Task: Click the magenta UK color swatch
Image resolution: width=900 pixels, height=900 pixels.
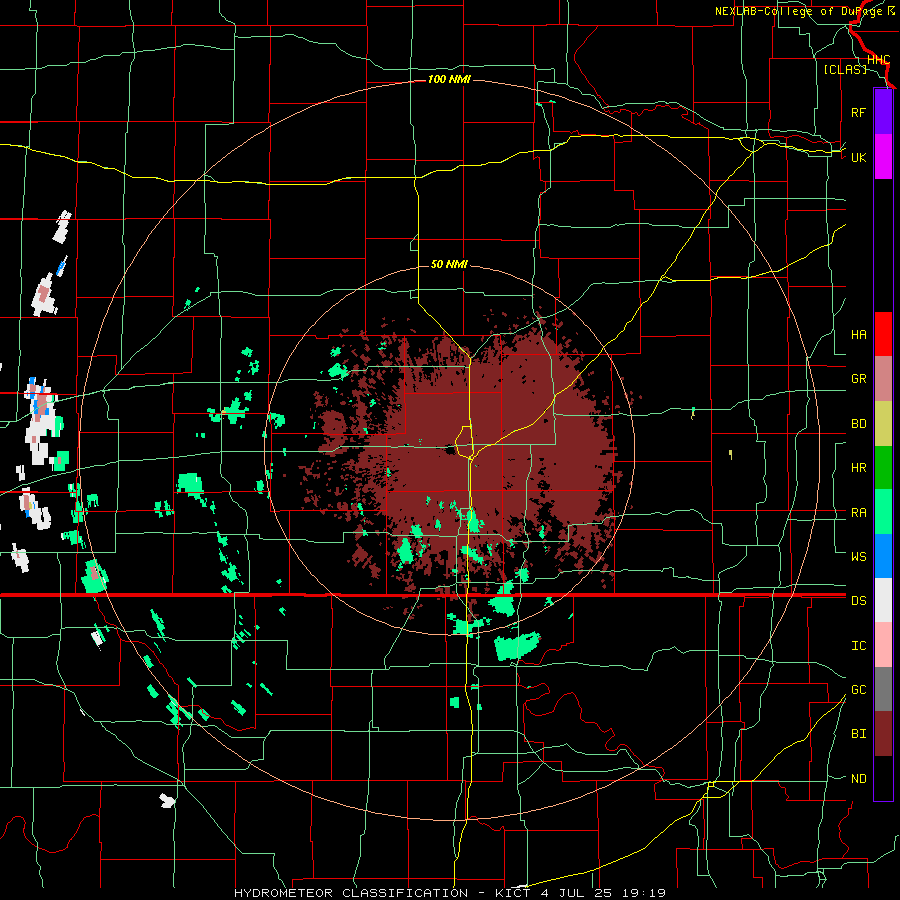Action: click(x=883, y=157)
